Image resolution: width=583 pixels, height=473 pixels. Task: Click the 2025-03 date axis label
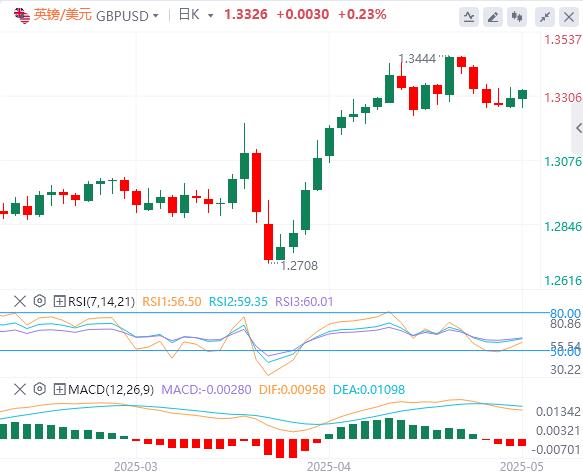pyautogui.click(x=136, y=466)
